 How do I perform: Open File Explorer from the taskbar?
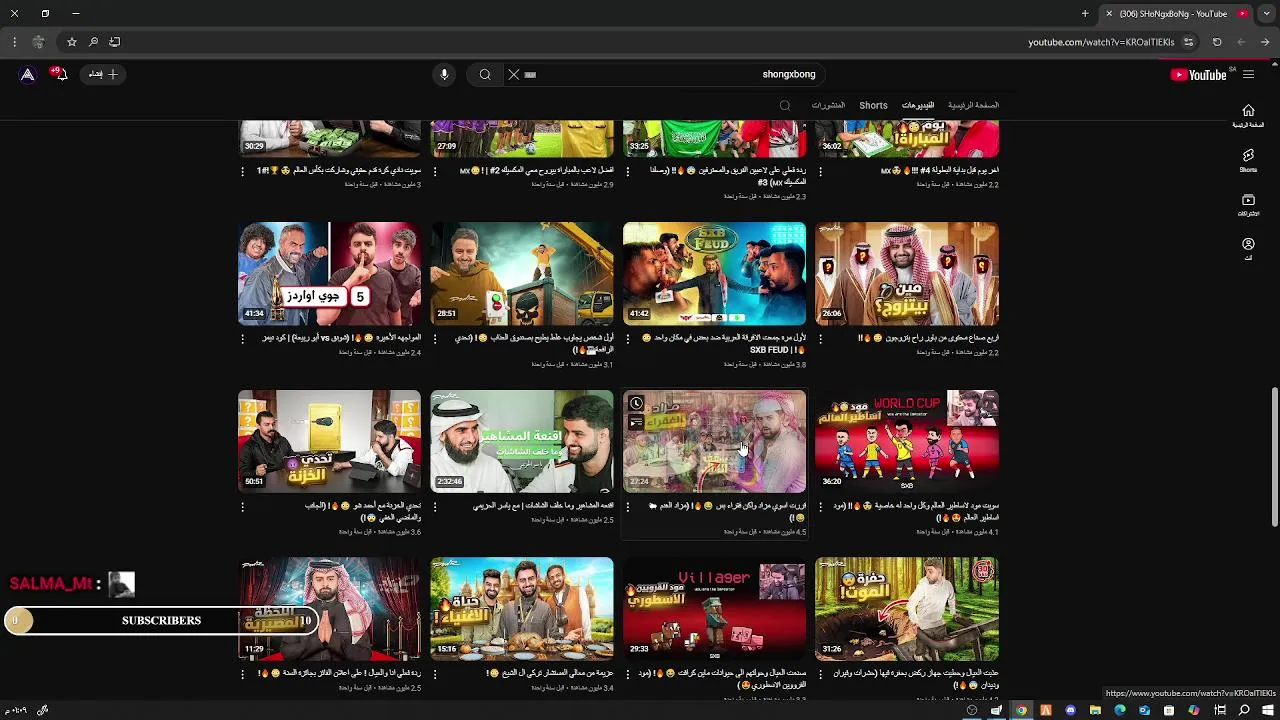1095,710
